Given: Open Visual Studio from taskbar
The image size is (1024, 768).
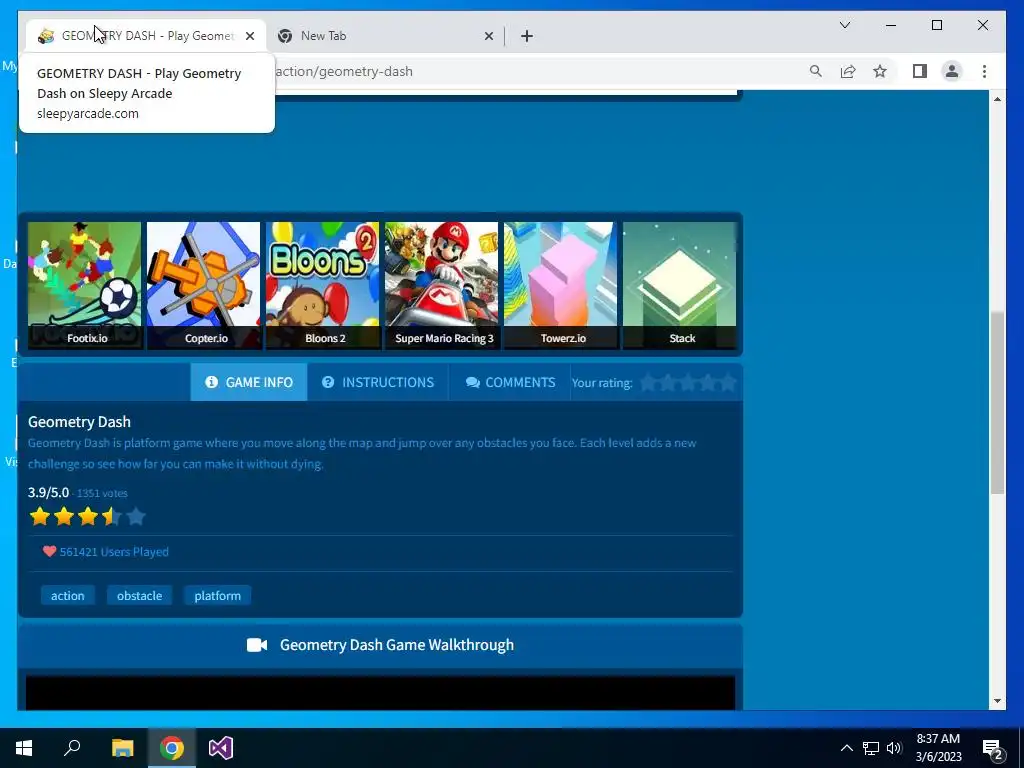Looking at the screenshot, I should (x=221, y=748).
